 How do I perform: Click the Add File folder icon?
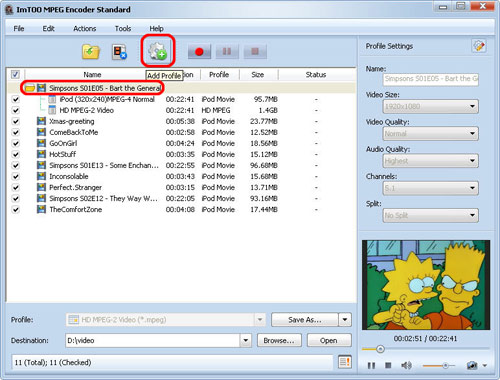tap(91, 52)
